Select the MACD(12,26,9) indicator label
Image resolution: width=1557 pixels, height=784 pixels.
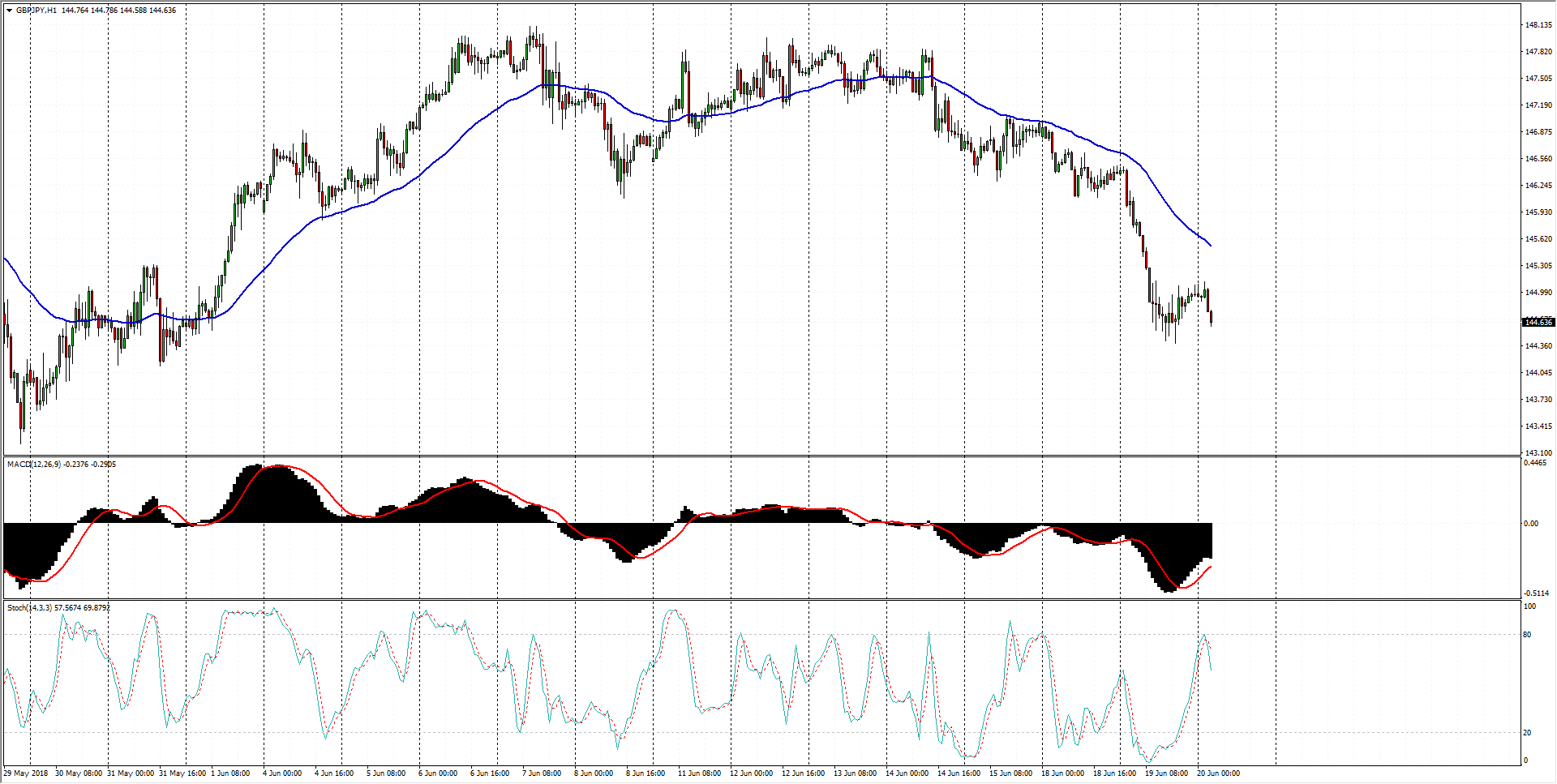point(33,465)
